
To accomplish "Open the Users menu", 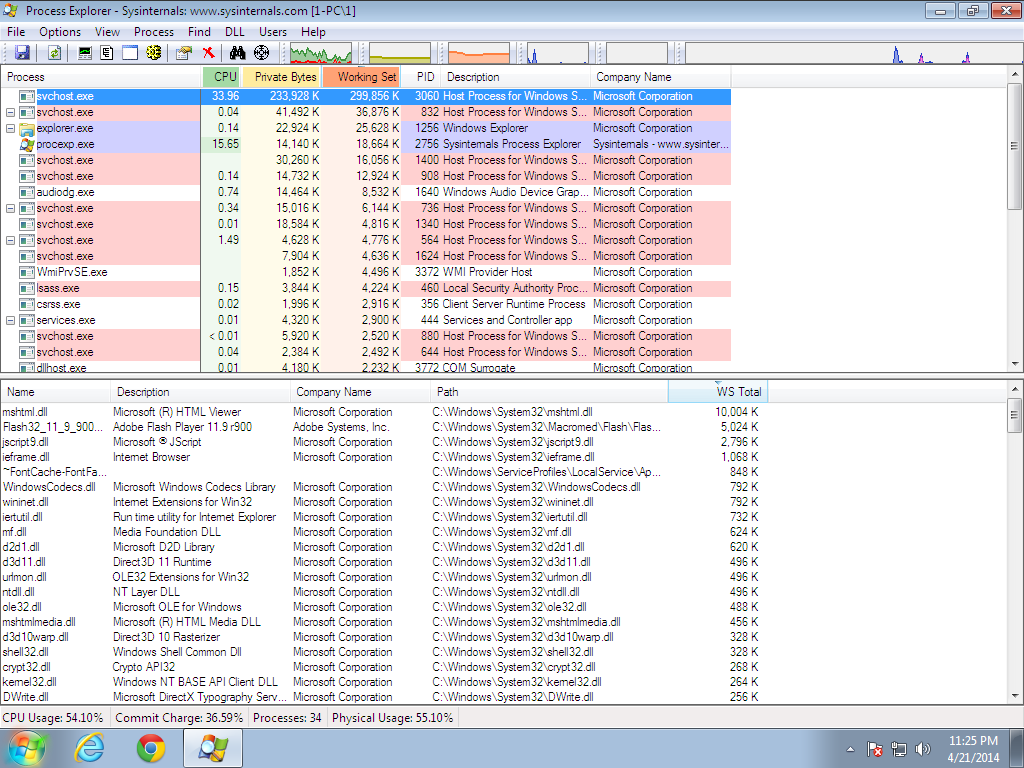I will click(x=272, y=32).
